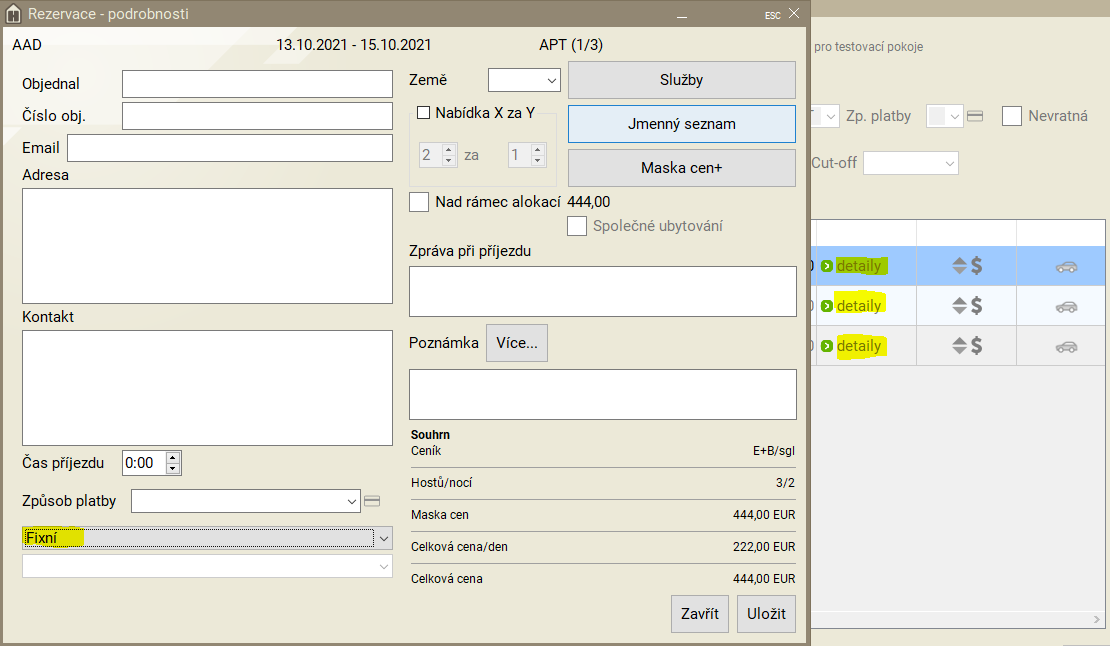Open the detaily link in the second row

pos(858,306)
